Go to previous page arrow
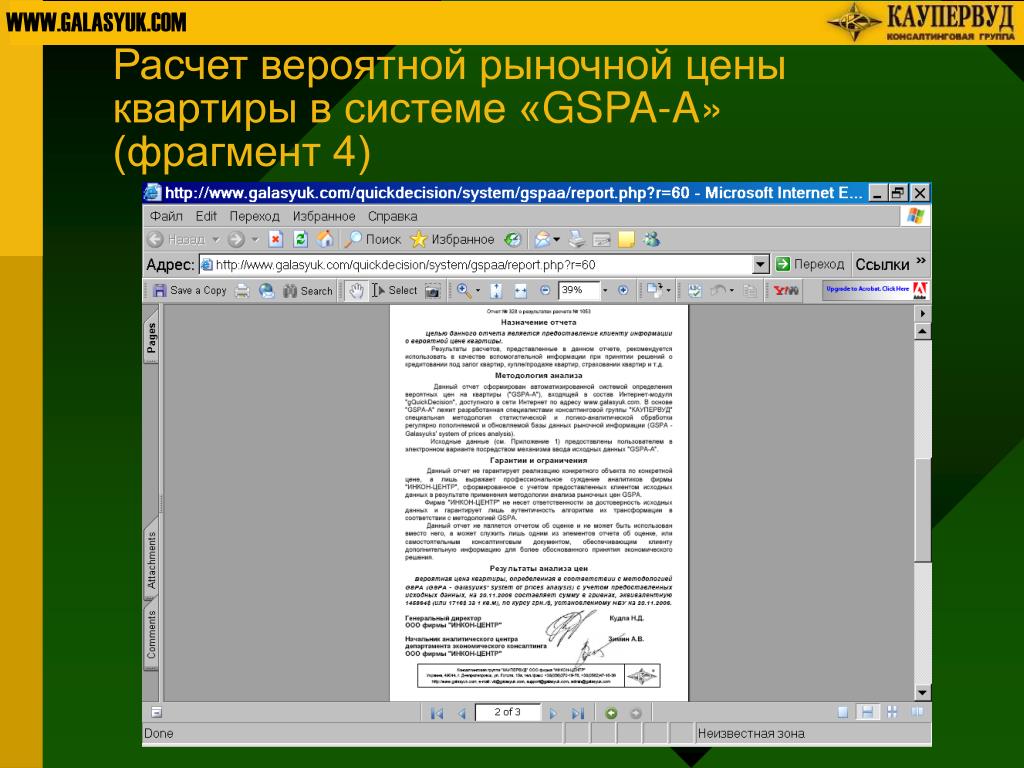Screen dimensions: 1024x768 tap(462, 713)
